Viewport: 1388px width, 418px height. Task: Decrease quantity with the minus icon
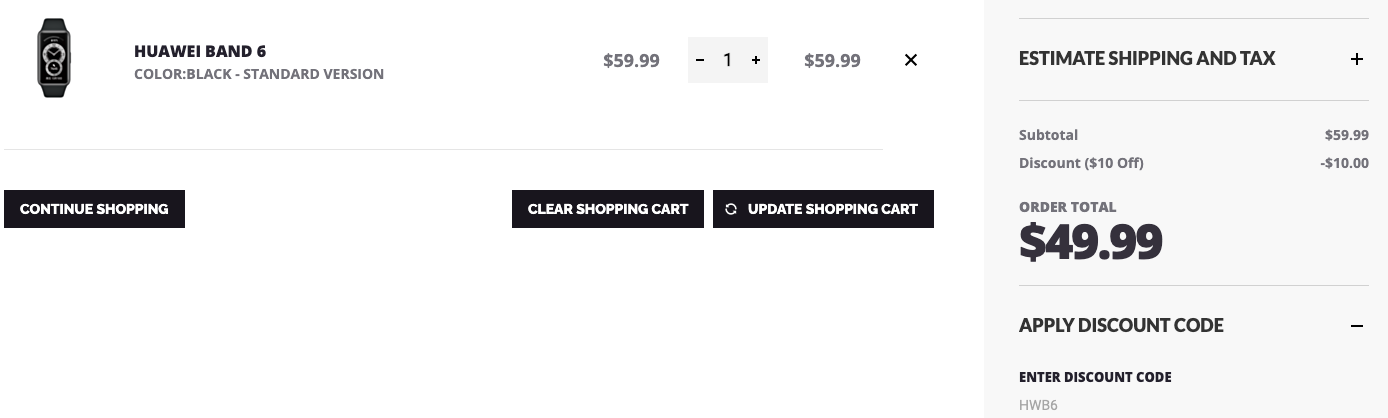click(700, 60)
